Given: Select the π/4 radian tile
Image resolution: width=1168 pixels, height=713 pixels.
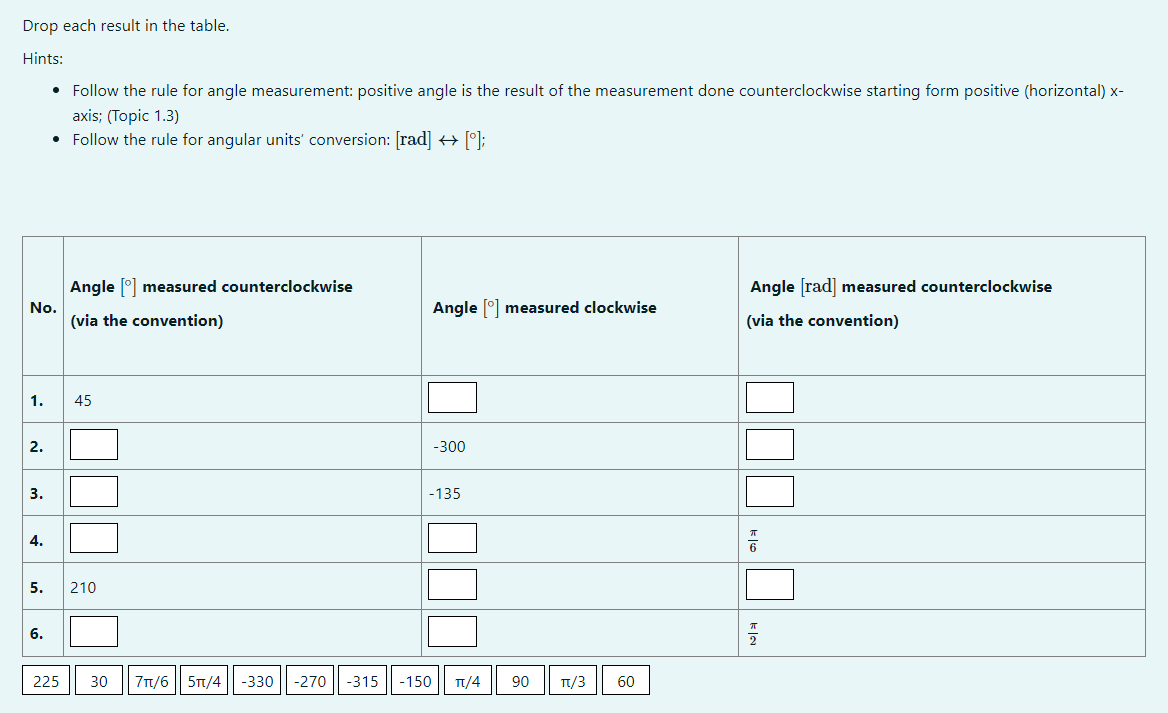Looking at the screenshot, I should pos(467,680).
